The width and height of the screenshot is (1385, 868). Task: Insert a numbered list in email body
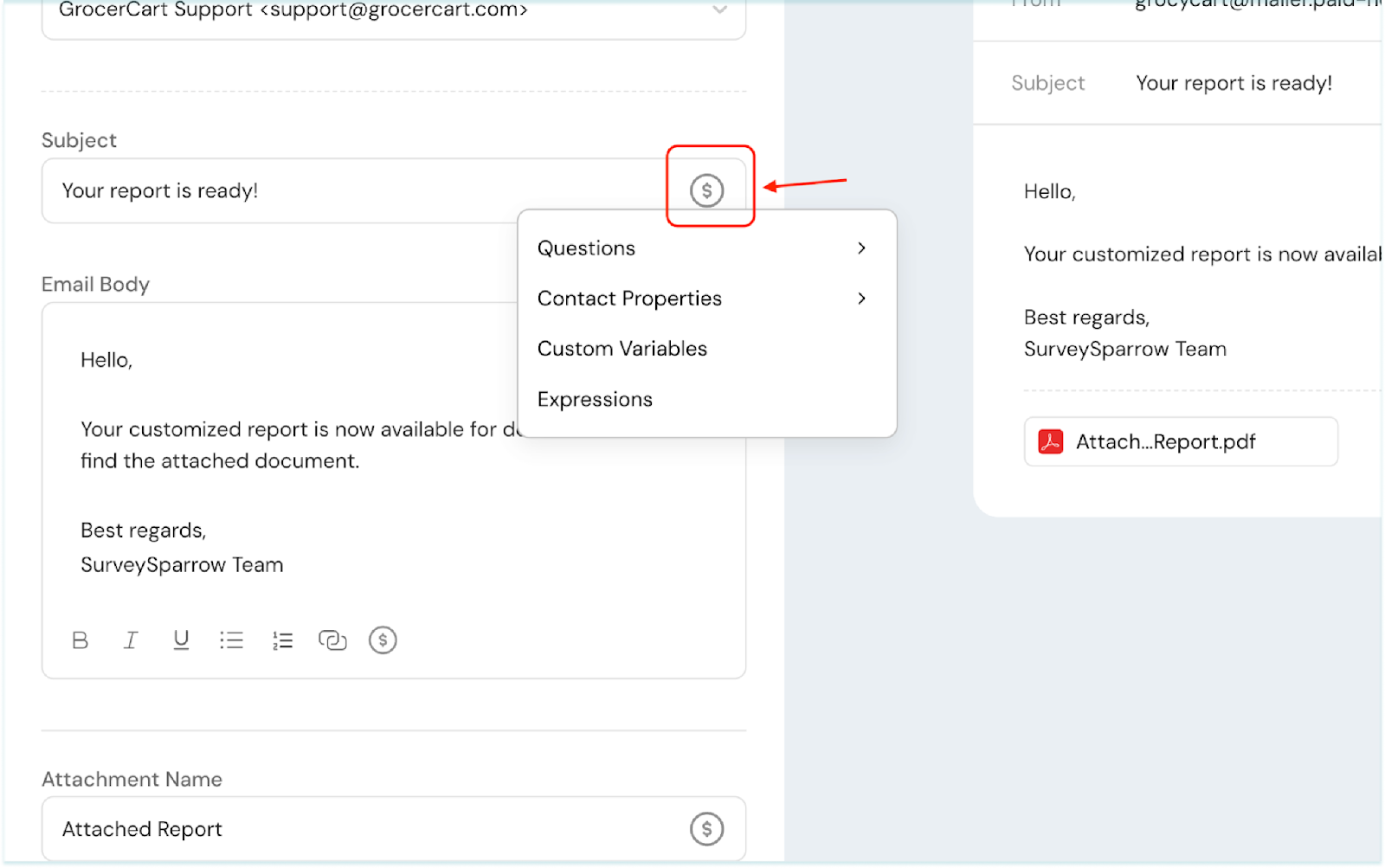coord(282,640)
